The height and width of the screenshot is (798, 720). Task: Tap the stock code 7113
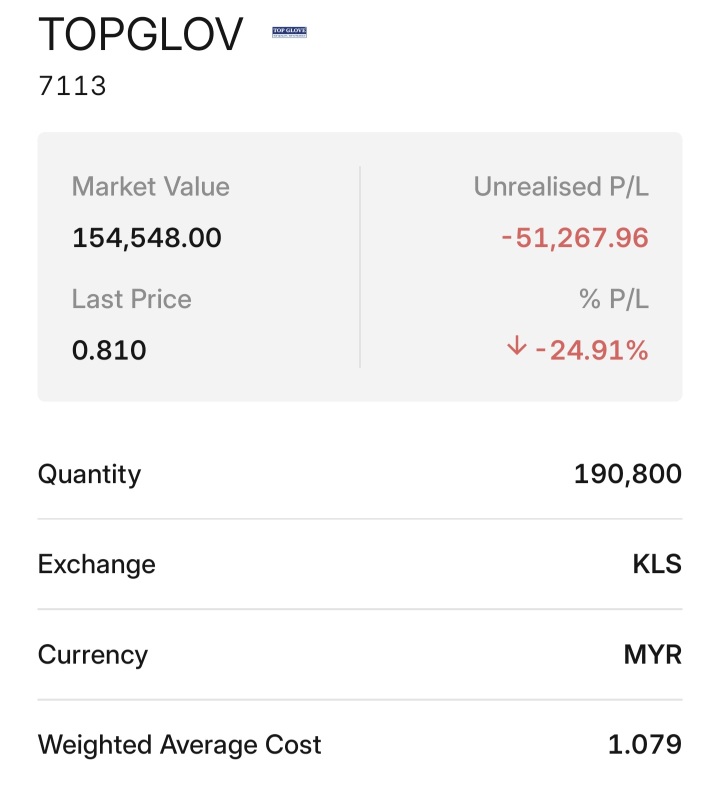(72, 86)
